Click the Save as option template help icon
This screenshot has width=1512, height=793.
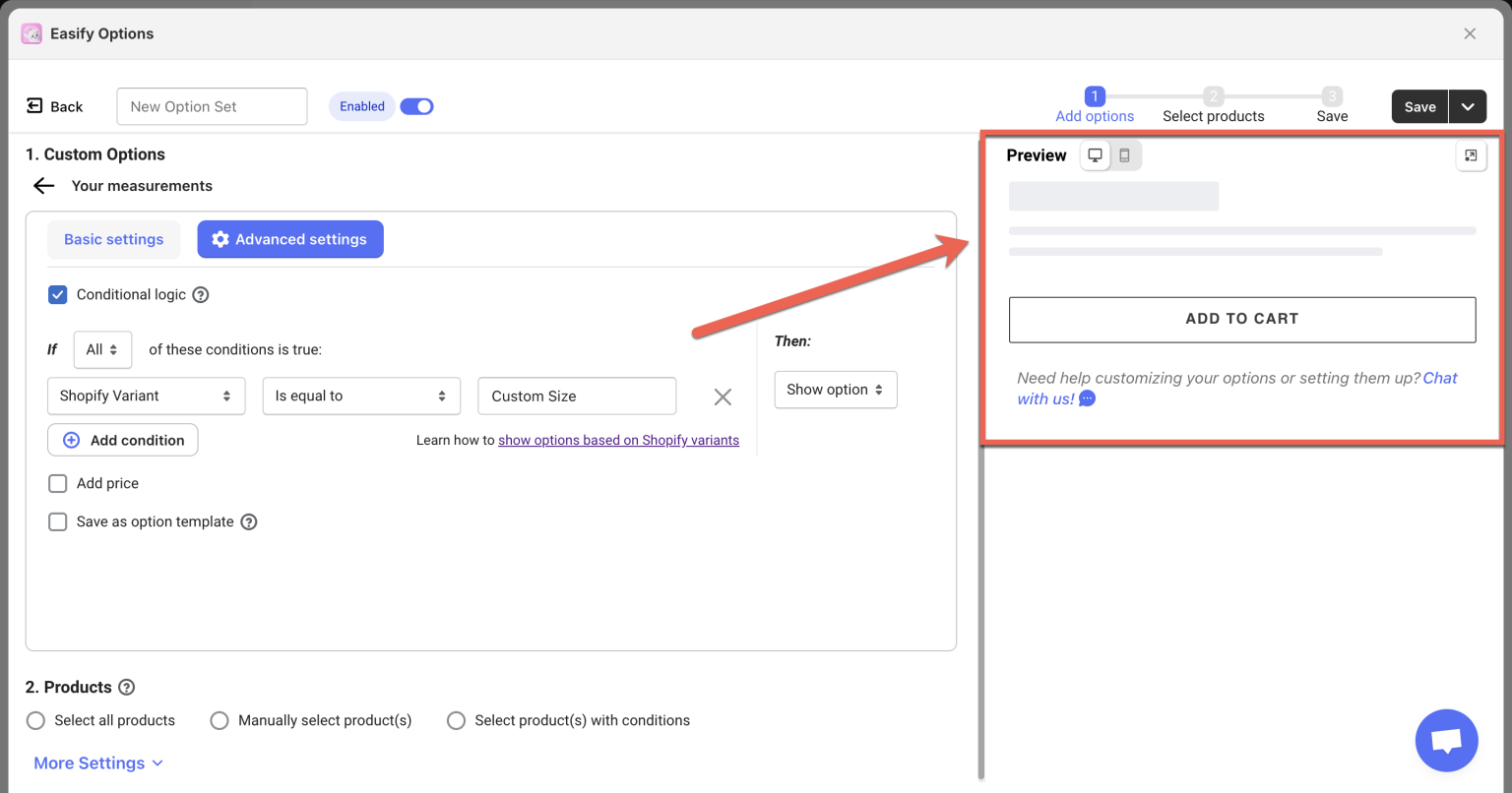pyautogui.click(x=248, y=521)
